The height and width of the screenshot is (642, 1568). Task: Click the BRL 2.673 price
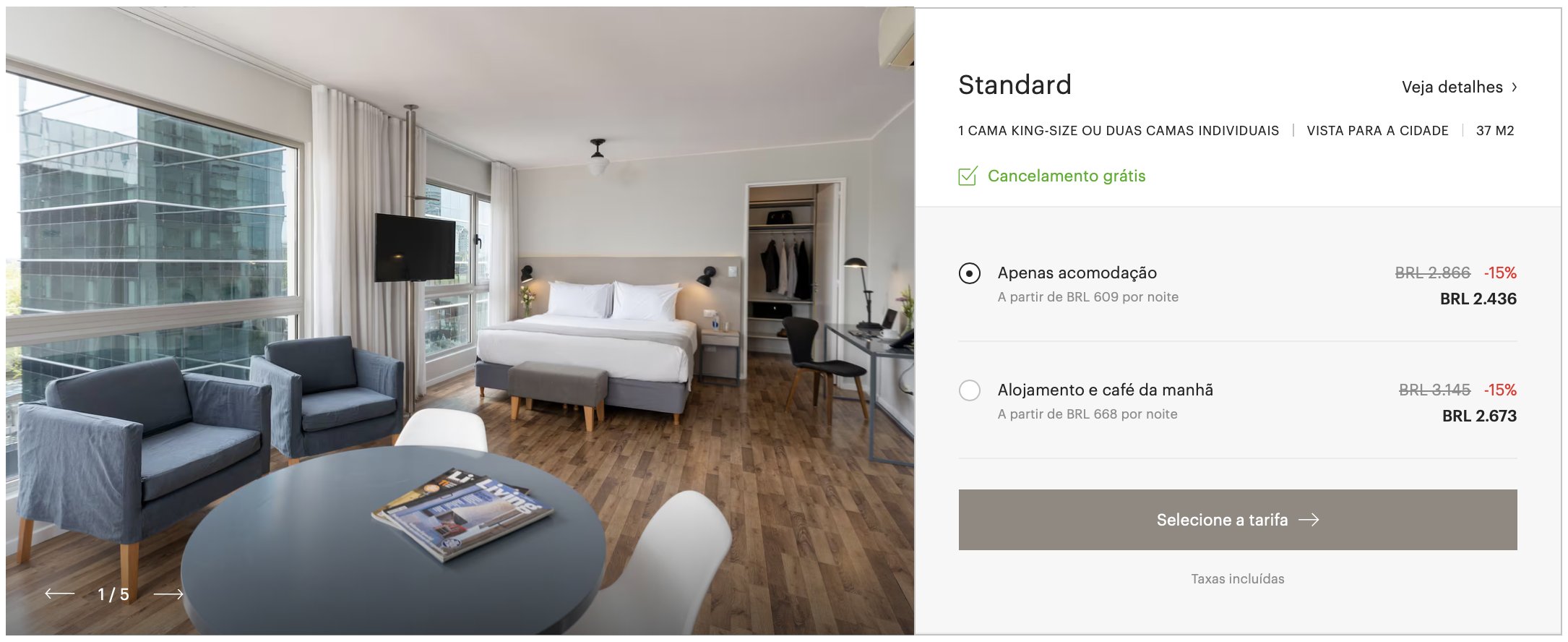tap(1479, 416)
